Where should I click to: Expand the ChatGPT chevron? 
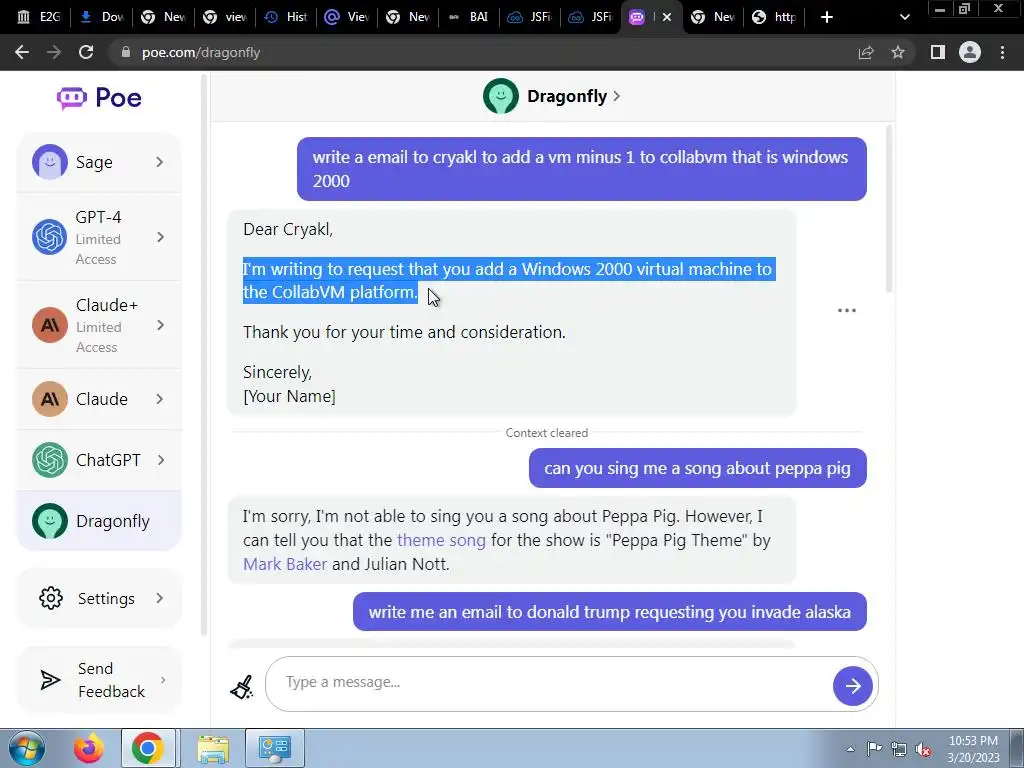(161, 460)
